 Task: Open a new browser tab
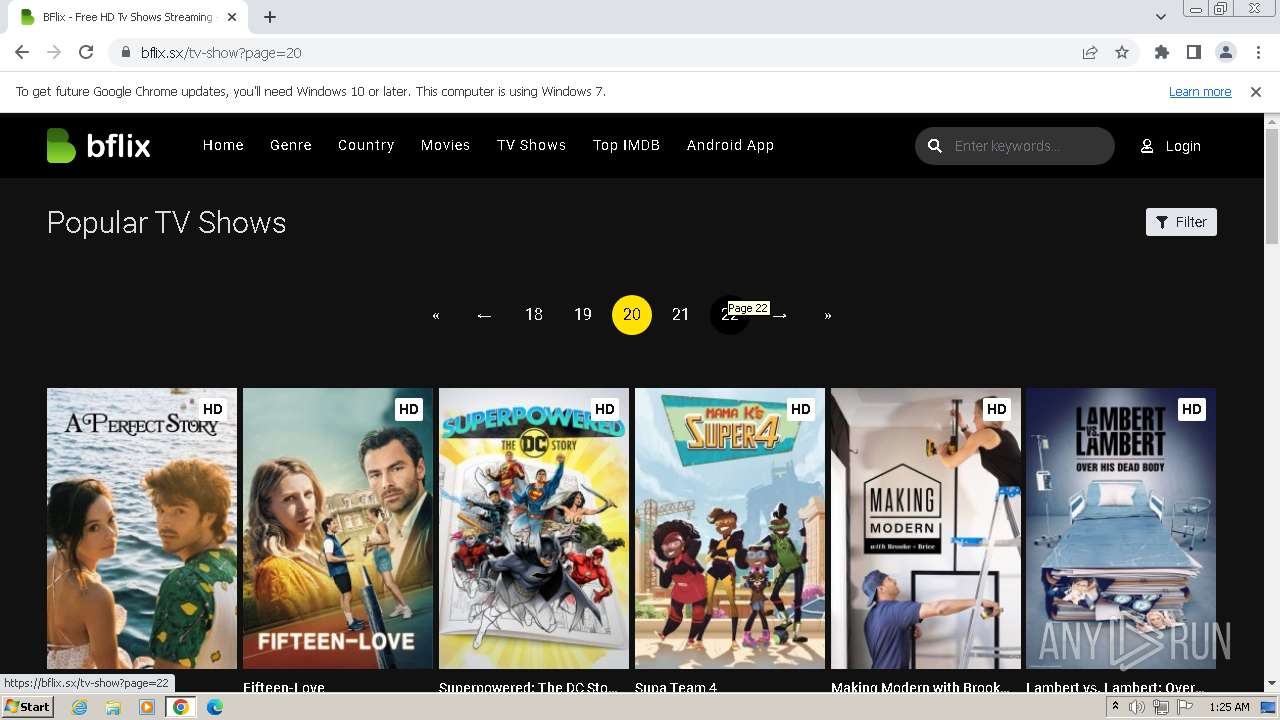click(x=270, y=17)
